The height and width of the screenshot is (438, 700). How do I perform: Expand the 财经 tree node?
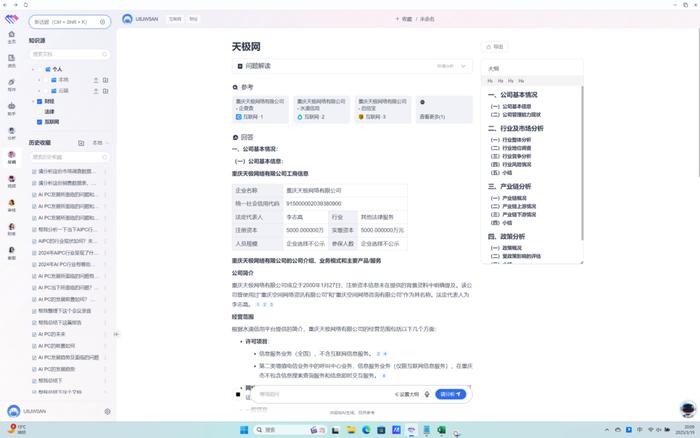coord(33,101)
